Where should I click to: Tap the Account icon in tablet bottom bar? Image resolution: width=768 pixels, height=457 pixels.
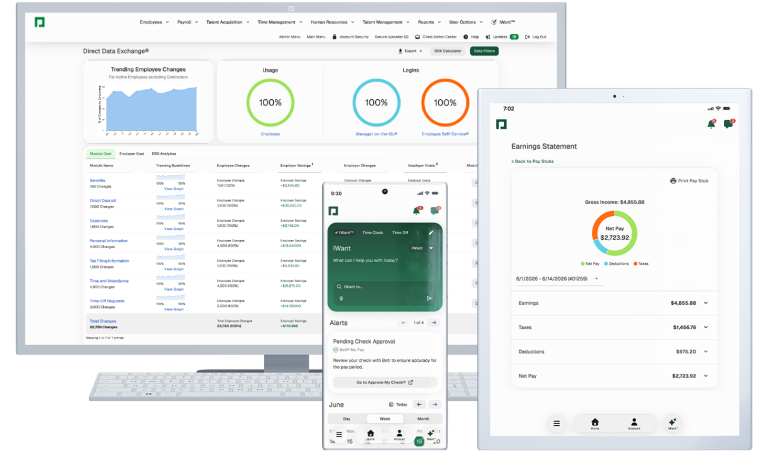point(634,424)
